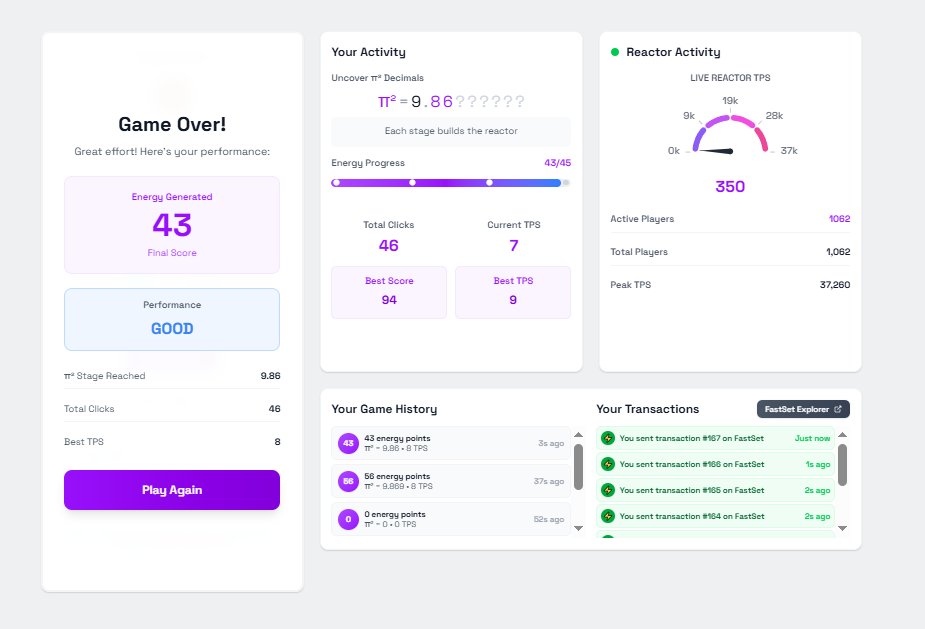Click the 'Your Game History' heading
Image resolution: width=925 pixels, height=629 pixels.
point(384,409)
